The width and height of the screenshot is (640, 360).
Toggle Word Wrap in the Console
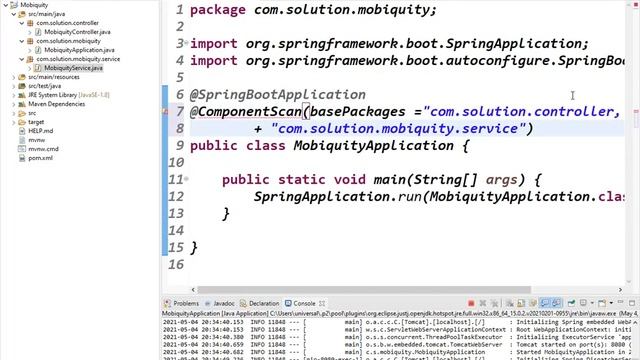tap(533, 303)
